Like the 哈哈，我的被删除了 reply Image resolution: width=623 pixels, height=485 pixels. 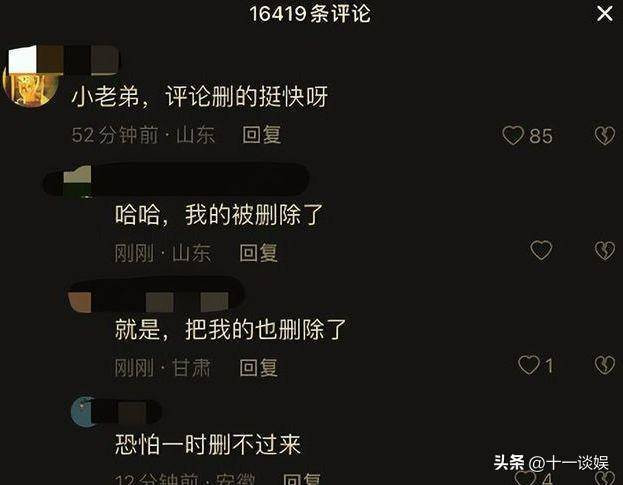[x=541, y=250]
